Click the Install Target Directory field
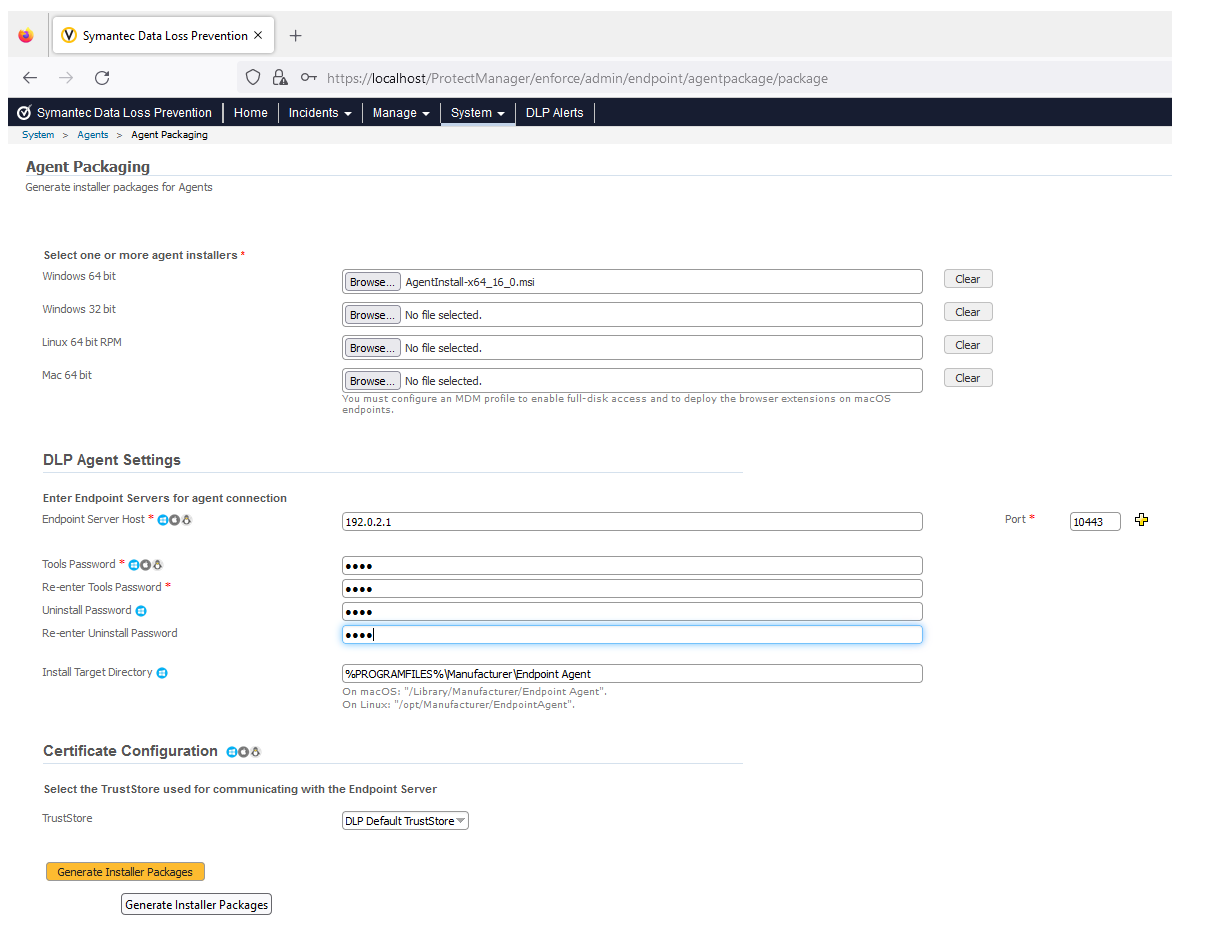The image size is (1207, 946). [x=632, y=674]
